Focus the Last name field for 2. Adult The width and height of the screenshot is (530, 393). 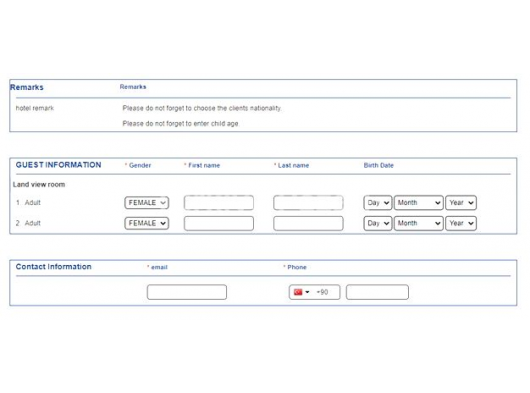308,223
